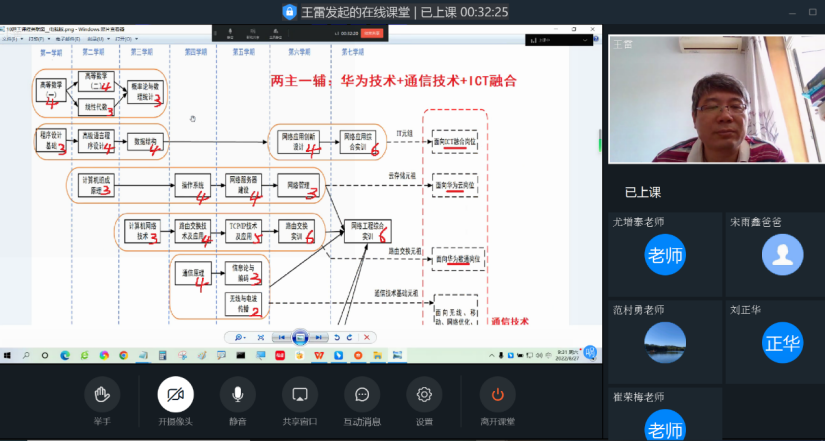The width and height of the screenshot is (825, 441).
Task: Go to previous image in Photo Viewer
Action: [x=282, y=337]
